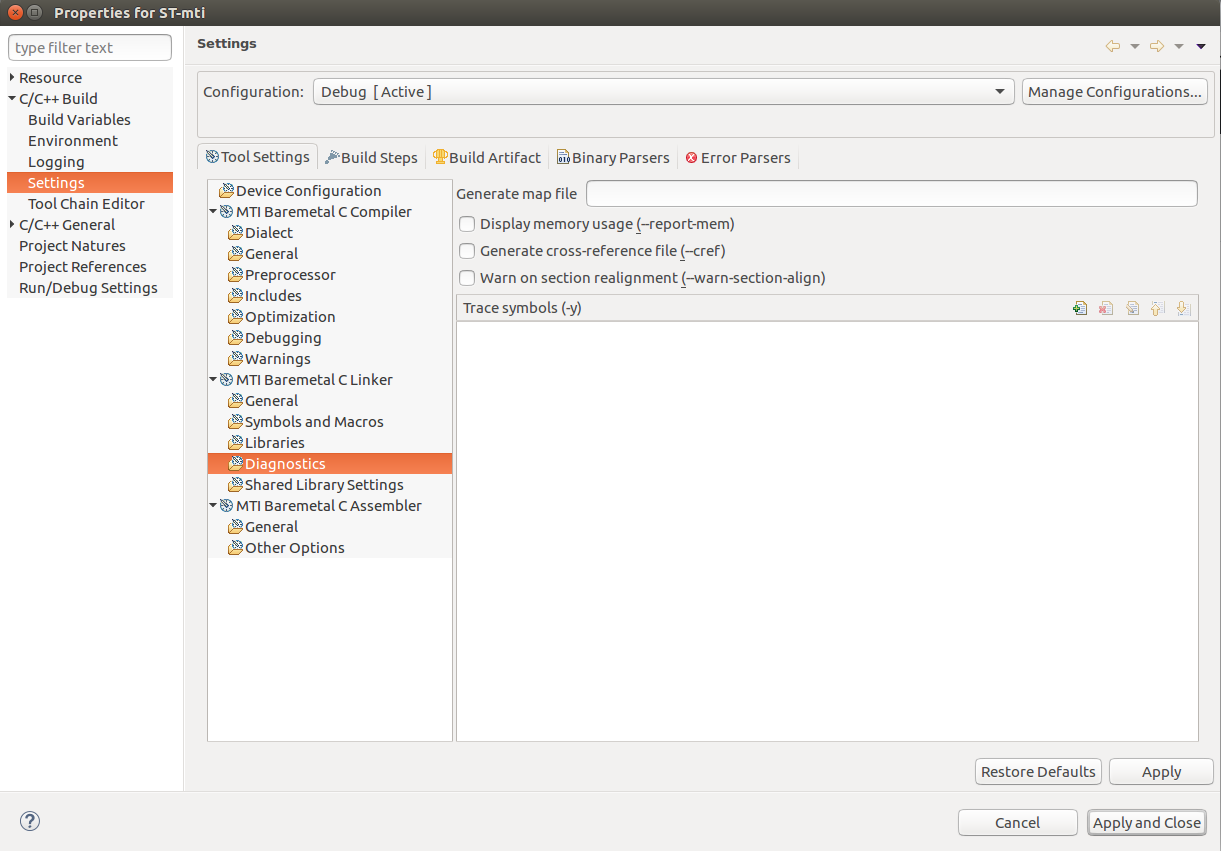This screenshot has height=851, width=1221.
Task: Add a trace symbol entry icon
Action: (1079, 309)
